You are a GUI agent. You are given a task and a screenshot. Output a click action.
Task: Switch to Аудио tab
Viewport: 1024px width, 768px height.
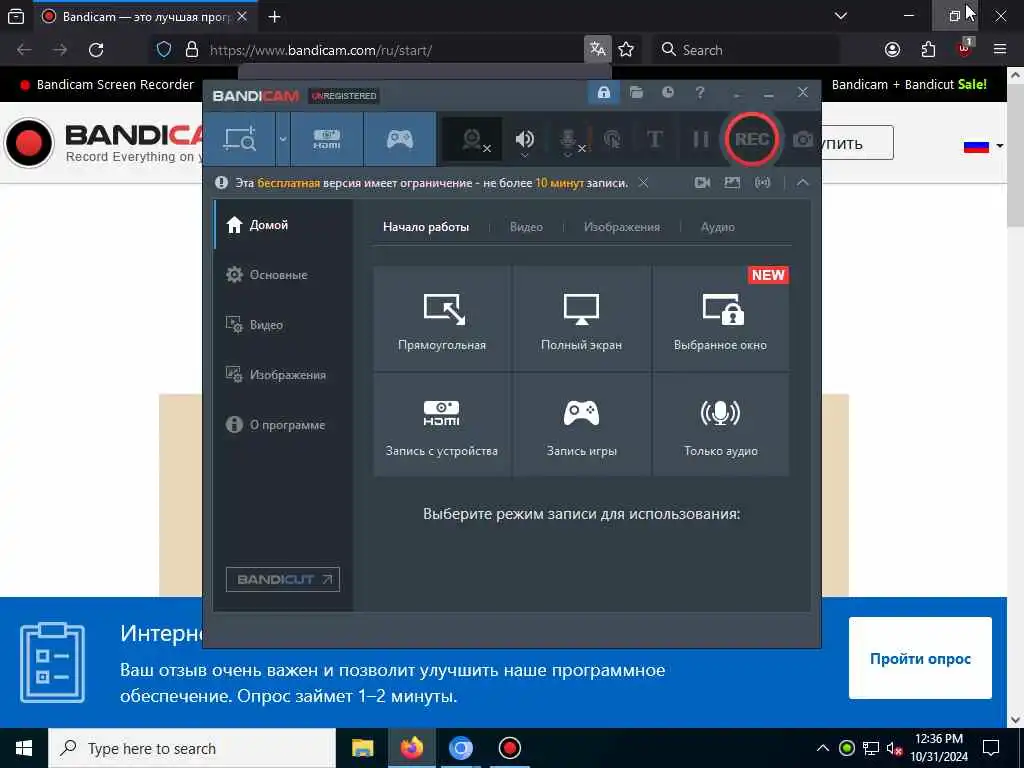click(718, 227)
